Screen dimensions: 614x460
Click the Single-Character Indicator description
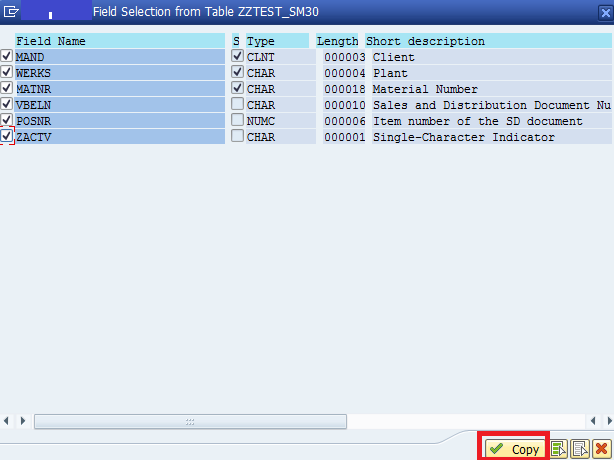coord(464,137)
